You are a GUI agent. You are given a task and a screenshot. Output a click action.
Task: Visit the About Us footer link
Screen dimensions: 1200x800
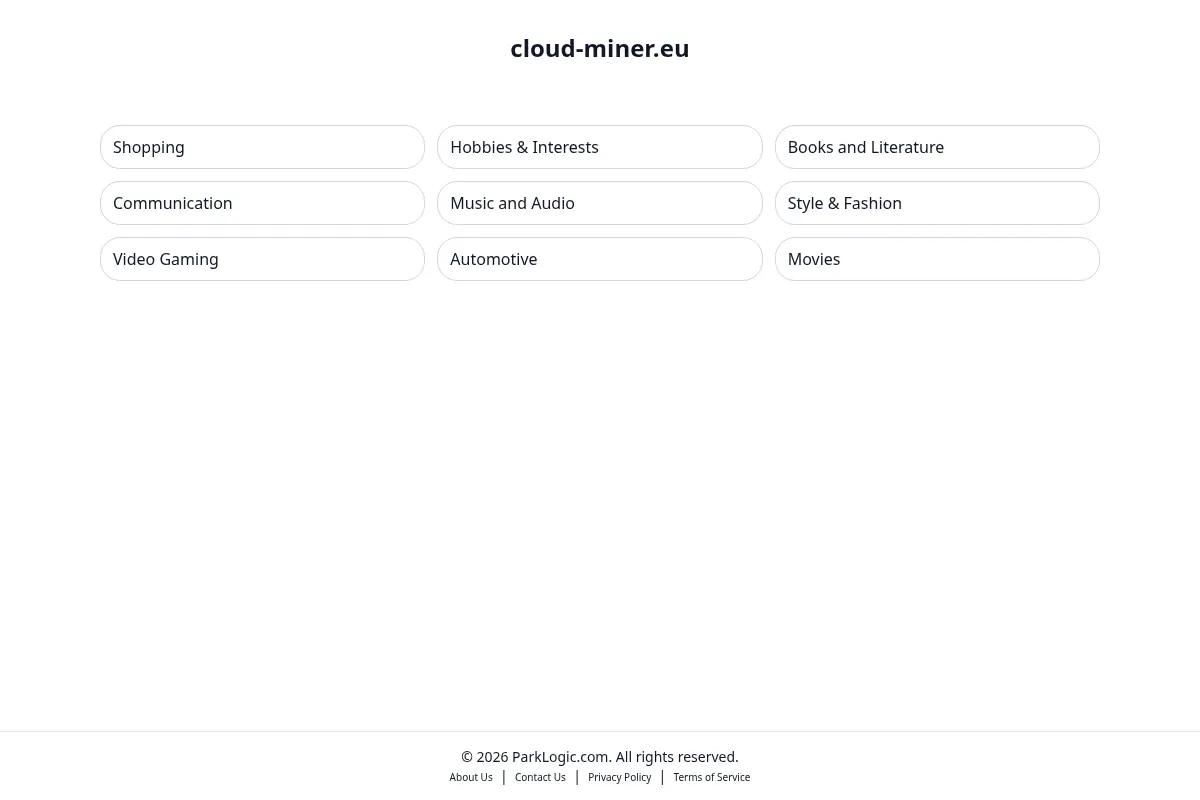pyautogui.click(x=471, y=777)
